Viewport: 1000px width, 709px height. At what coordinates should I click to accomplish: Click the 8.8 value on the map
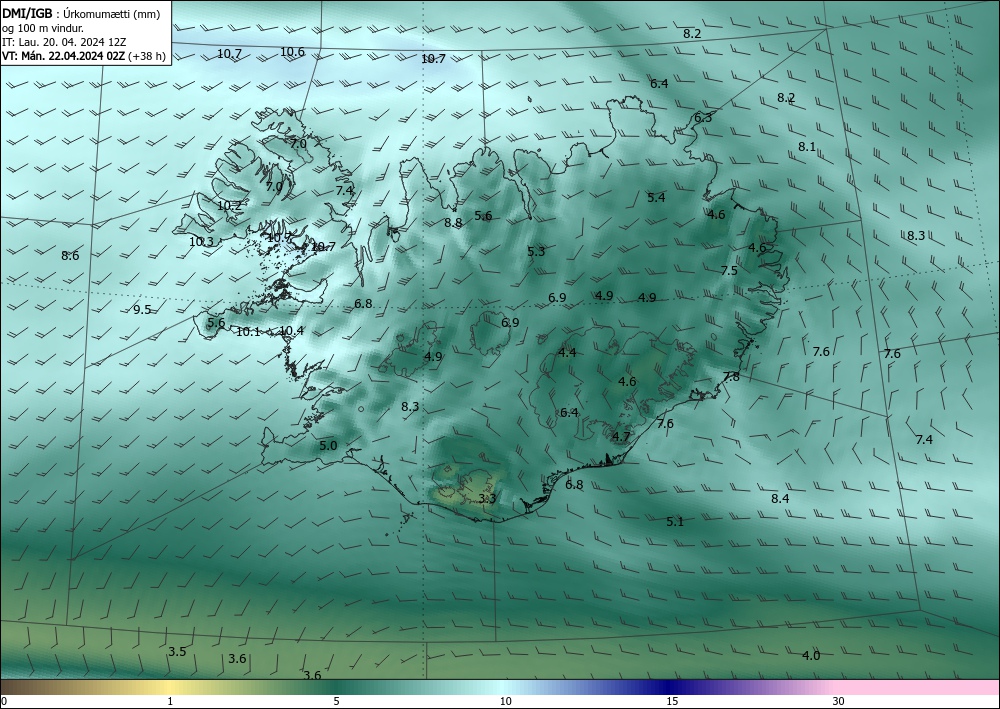coord(453,223)
